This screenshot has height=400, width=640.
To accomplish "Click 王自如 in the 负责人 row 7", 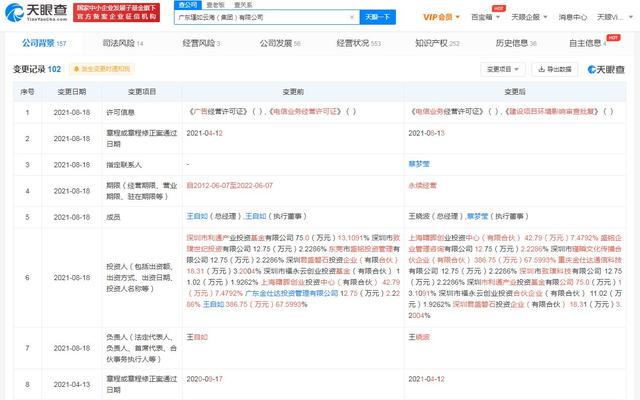I will coord(197,337).
